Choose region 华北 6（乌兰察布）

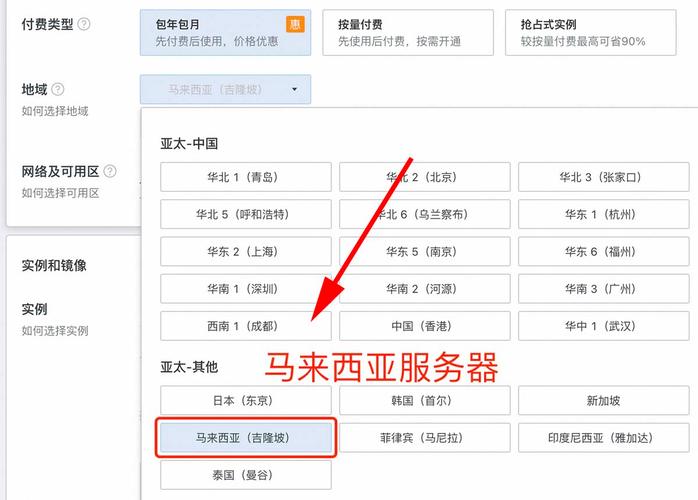(425, 214)
